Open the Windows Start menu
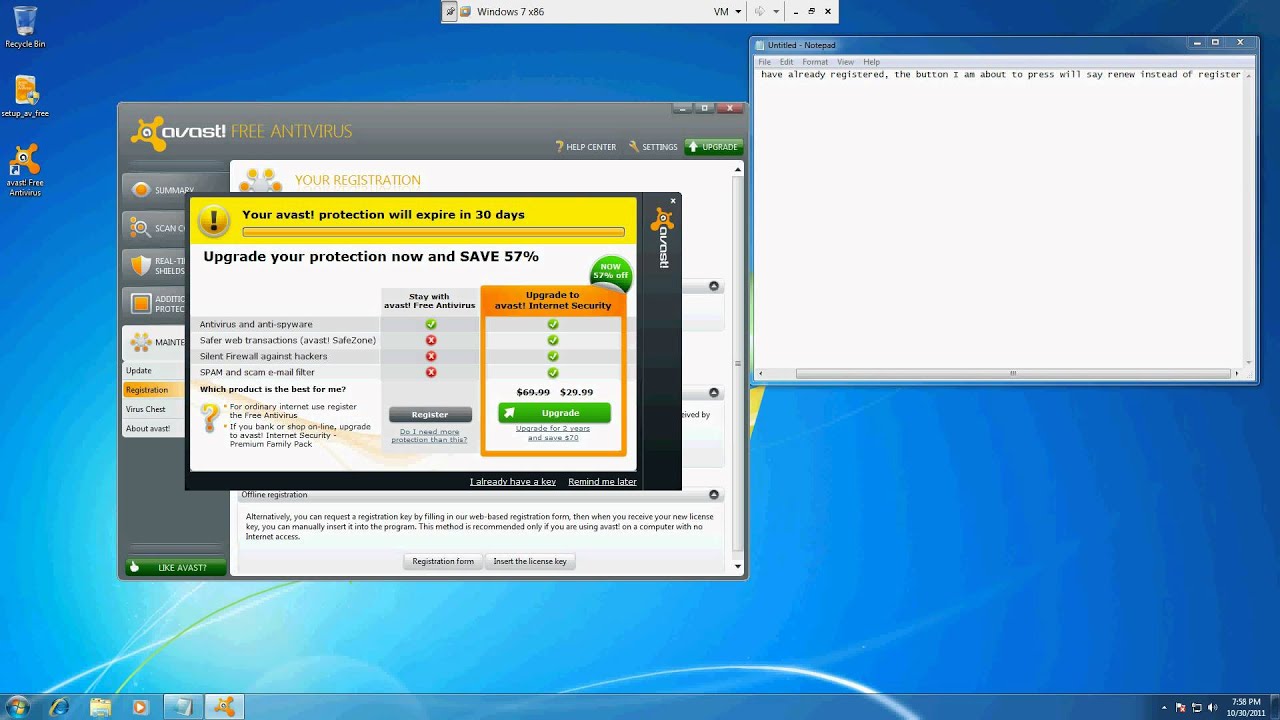This screenshot has width=1280, height=720. coord(18,706)
